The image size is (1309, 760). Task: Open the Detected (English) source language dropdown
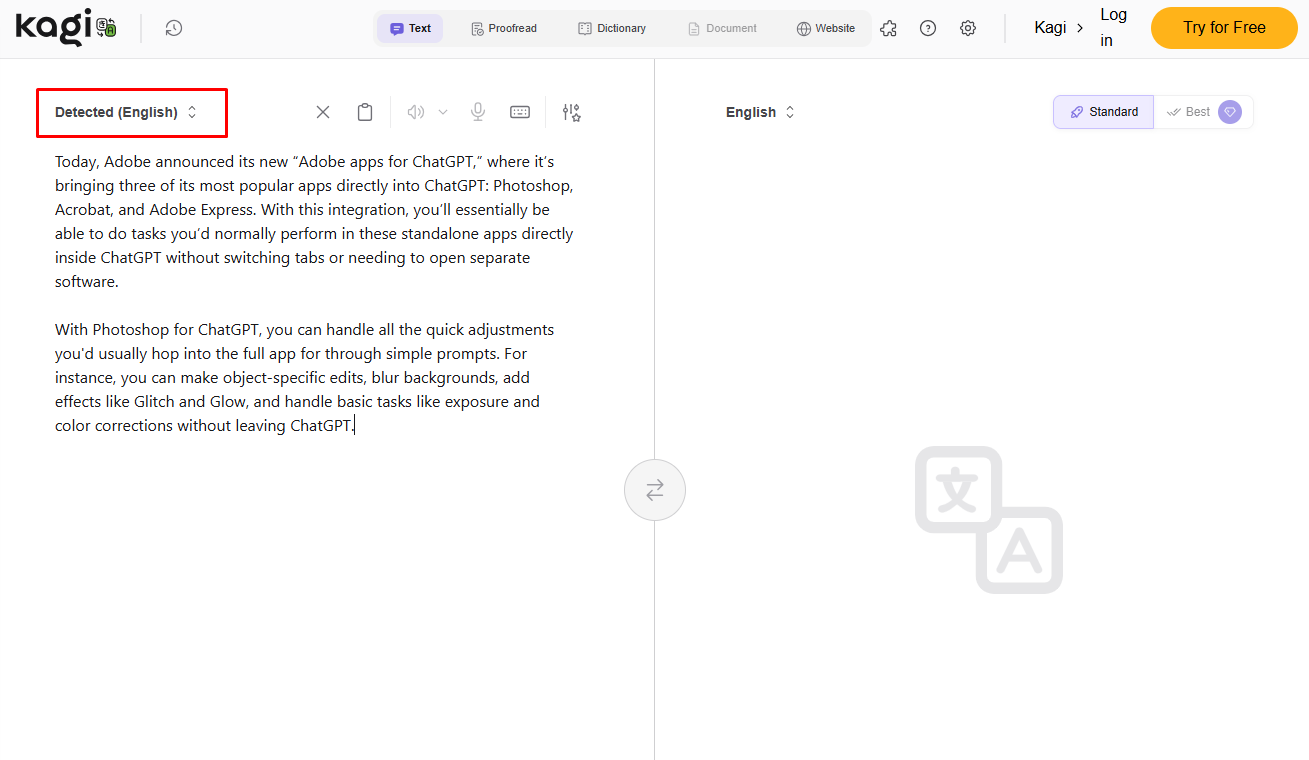[128, 112]
